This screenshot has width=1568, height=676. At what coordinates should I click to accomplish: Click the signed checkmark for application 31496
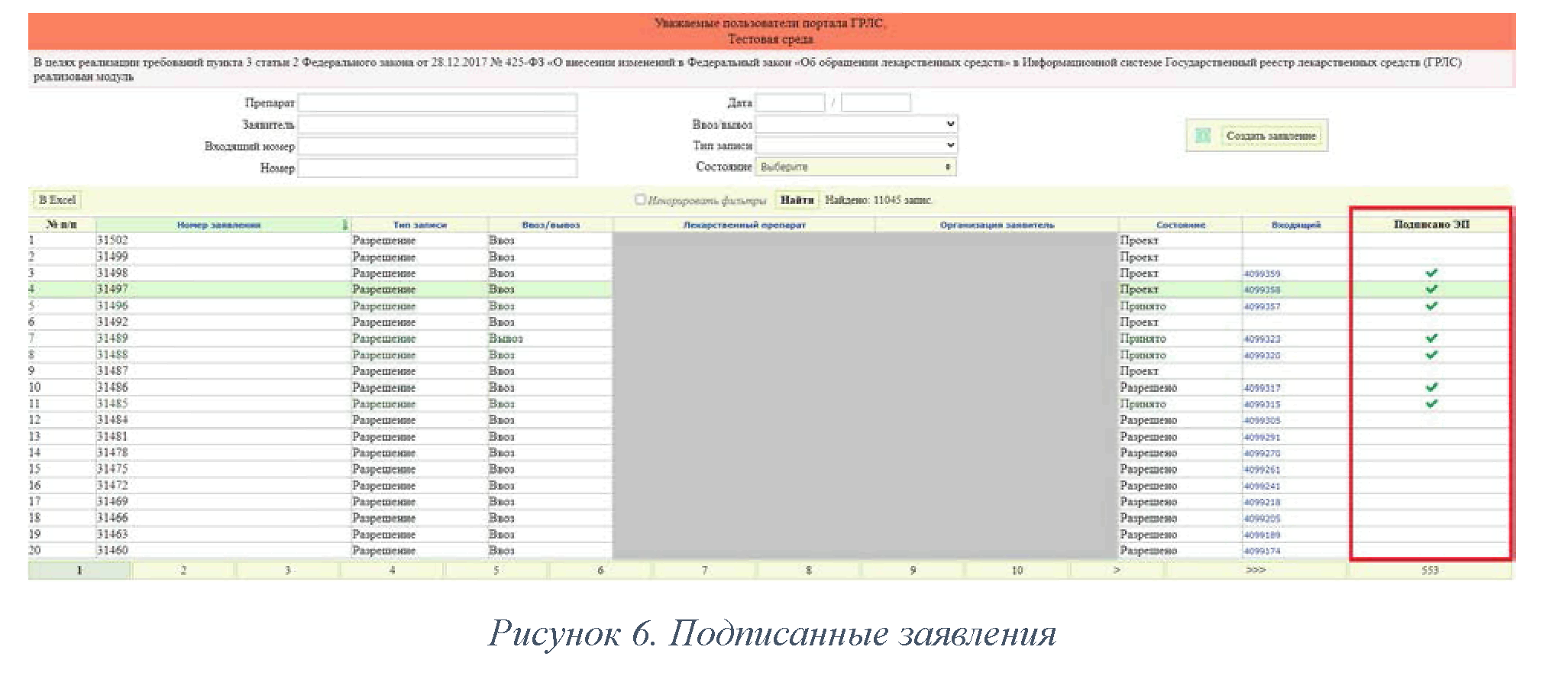coord(1431,306)
